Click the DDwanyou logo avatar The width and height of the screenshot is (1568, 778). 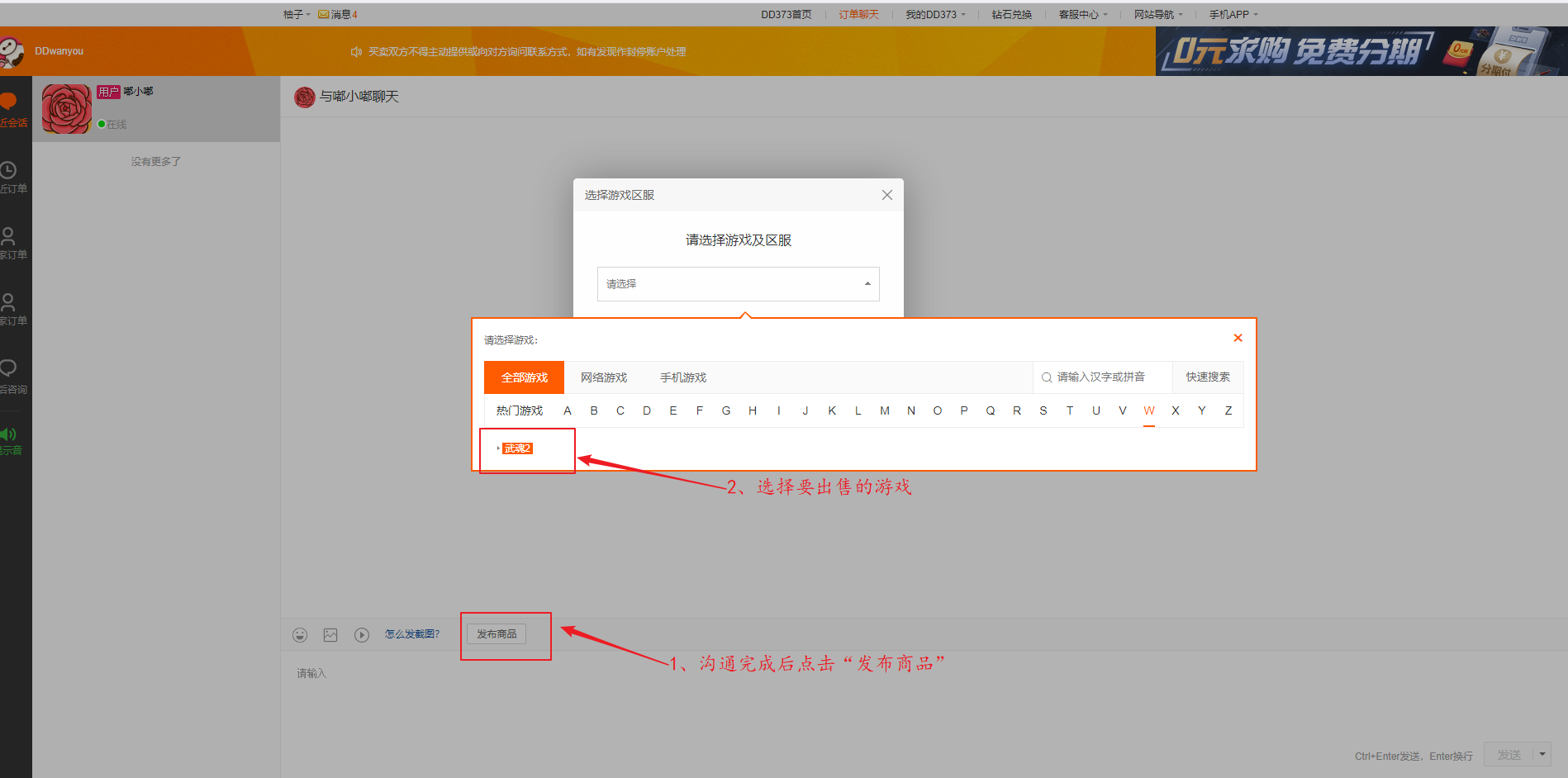tap(12, 51)
